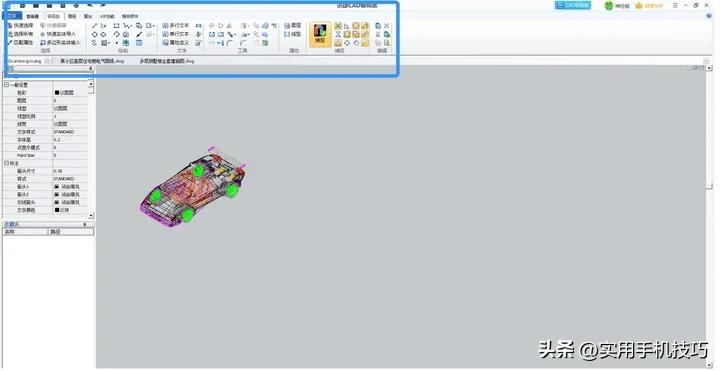Click the properties panel scroll-up arrow
The image size is (720, 371).
click(90, 84)
